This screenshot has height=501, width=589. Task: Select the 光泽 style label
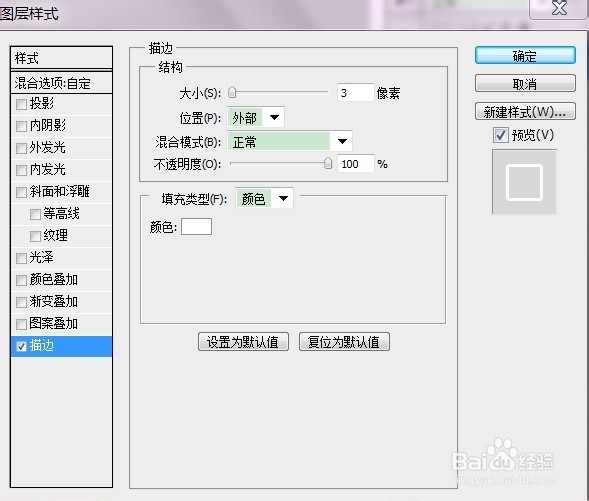42,258
